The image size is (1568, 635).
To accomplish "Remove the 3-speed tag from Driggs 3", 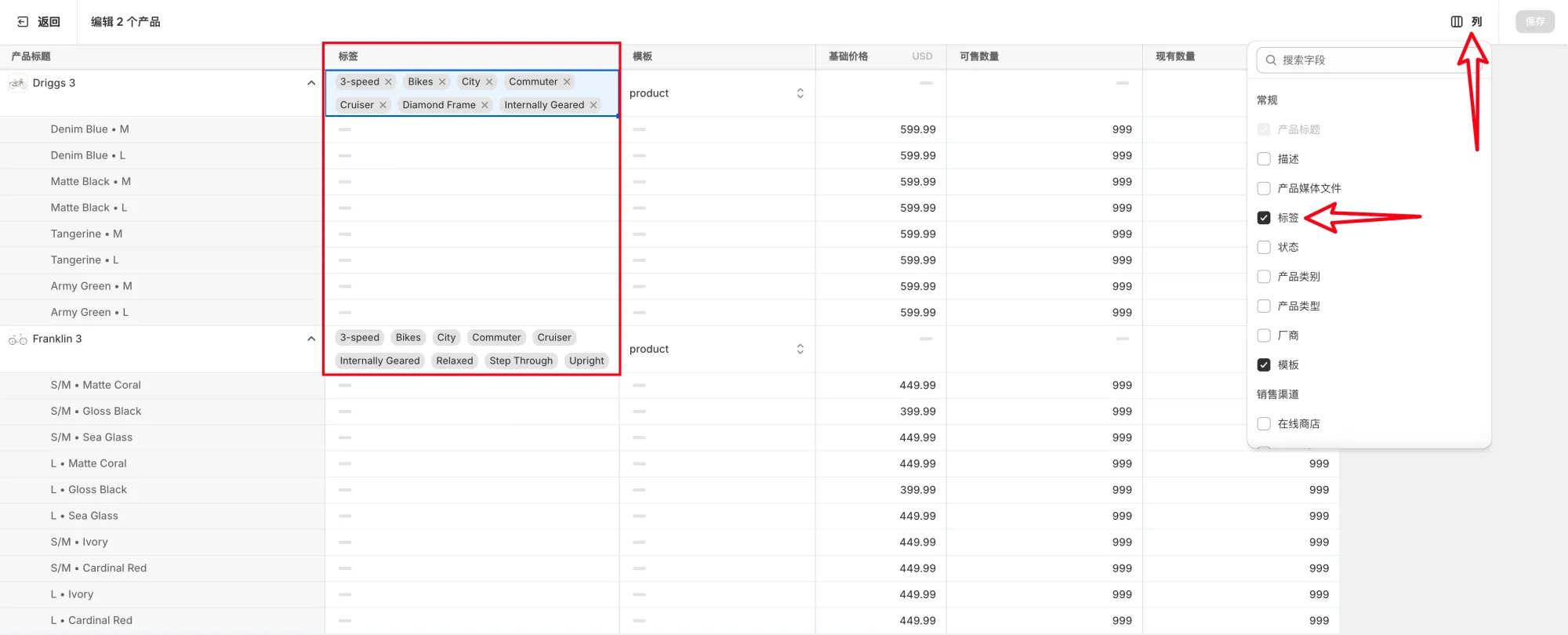I will pyautogui.click(x=388, y=82).
